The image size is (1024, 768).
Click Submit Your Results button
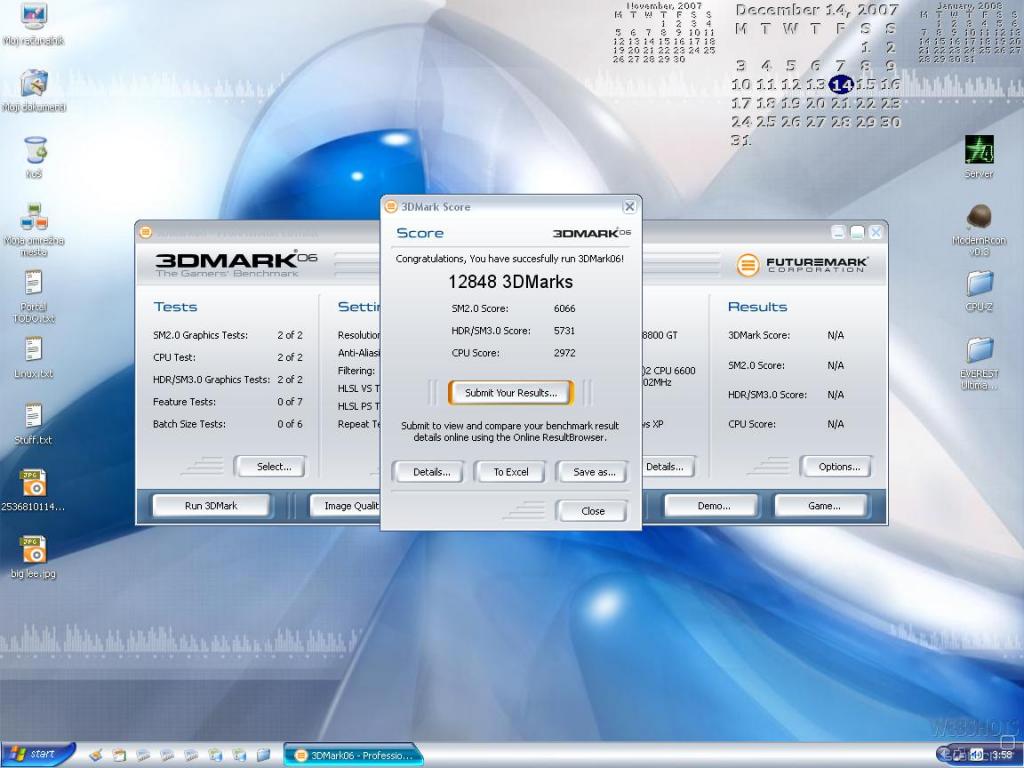tap(511, 392)
